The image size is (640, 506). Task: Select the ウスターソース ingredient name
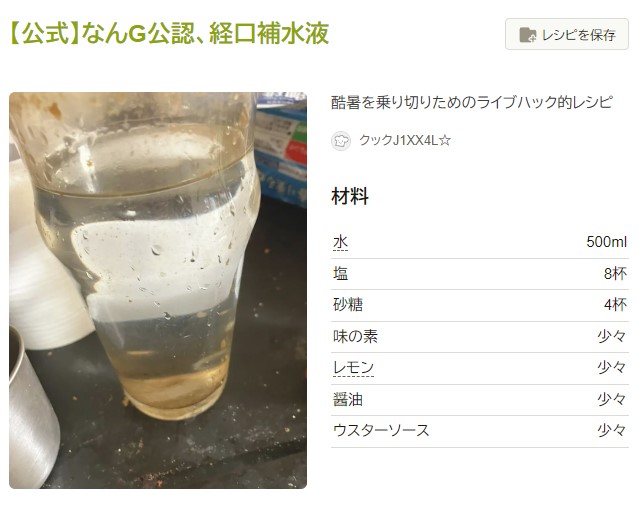click(381, 431)
